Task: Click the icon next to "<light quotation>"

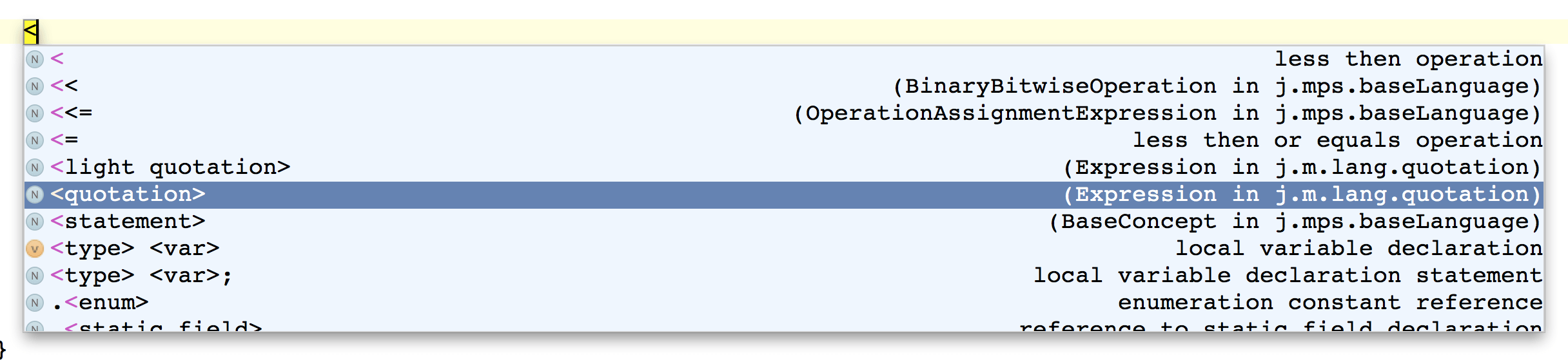Action: pyautogui.click(x=35, y=167)
